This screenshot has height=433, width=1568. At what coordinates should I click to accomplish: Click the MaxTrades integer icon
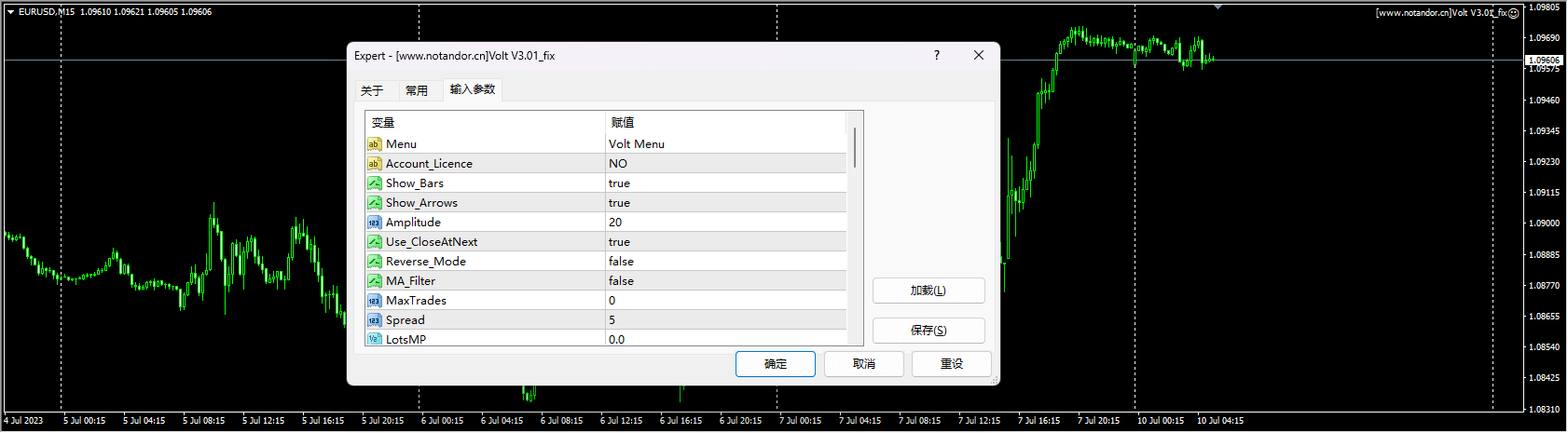pyautogui.click(x=374, y=301)
